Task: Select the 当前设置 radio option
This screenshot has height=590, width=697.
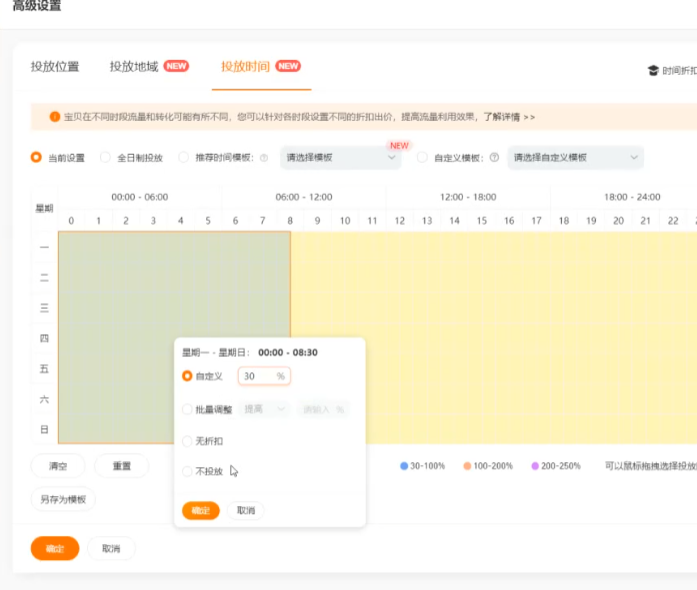Action: [x=37, y=158]
